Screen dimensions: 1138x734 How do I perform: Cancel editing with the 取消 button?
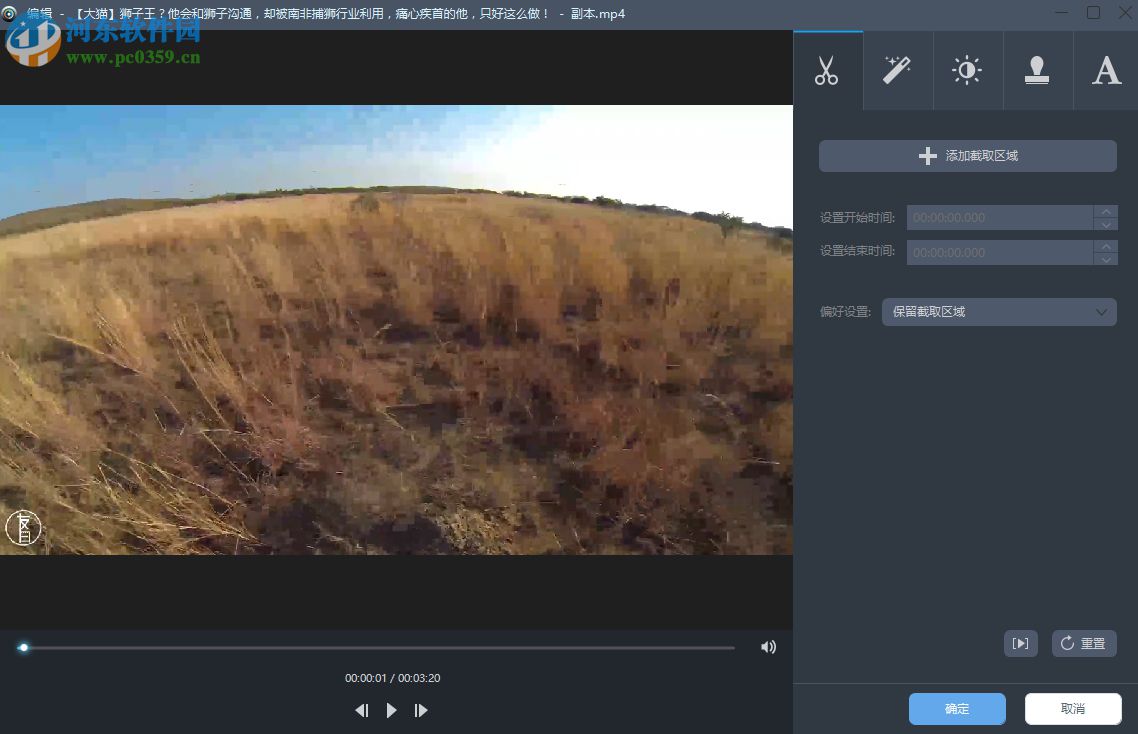(1072, 708)
